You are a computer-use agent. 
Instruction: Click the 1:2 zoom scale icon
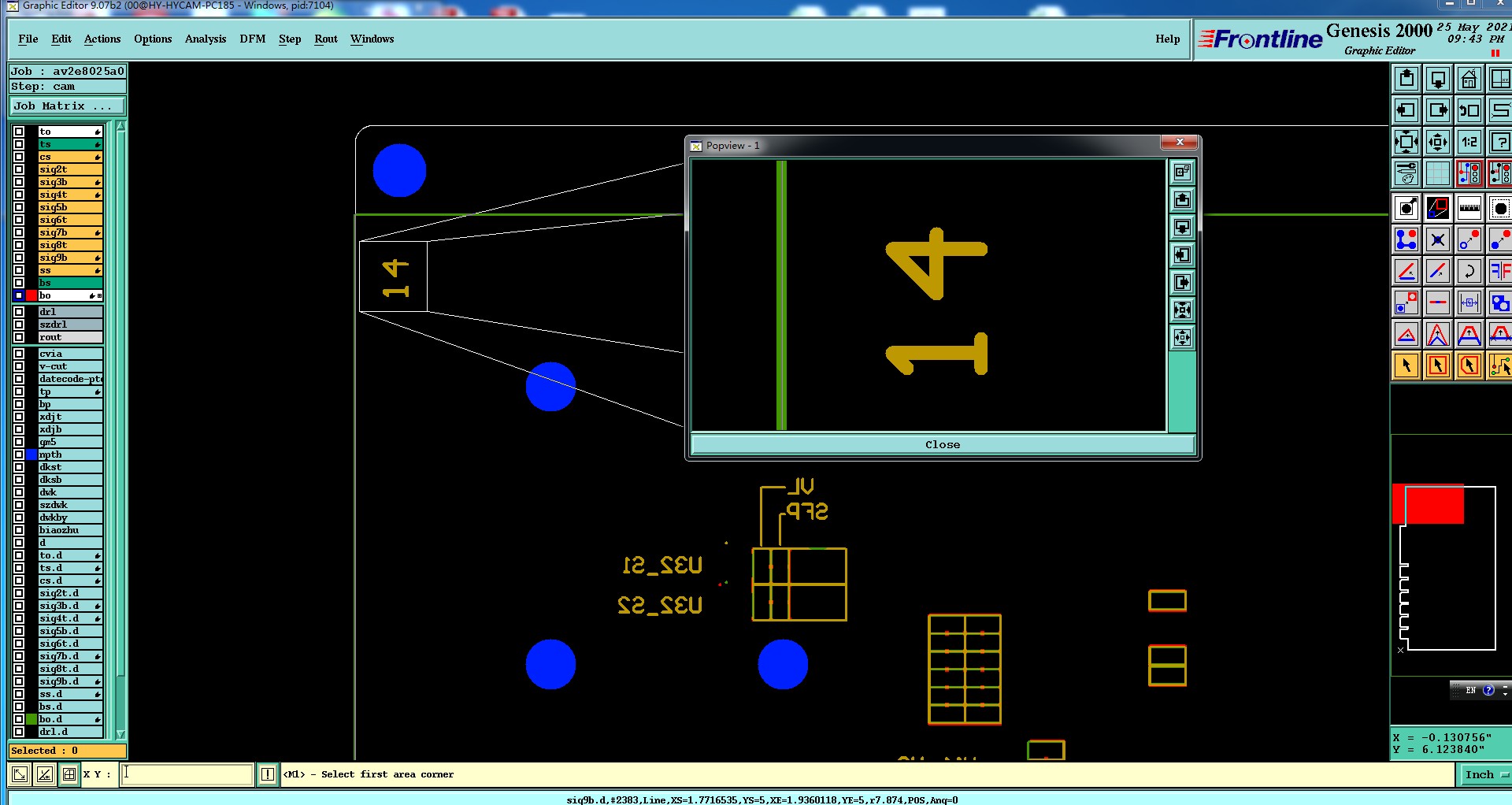tap(1469, 142)
